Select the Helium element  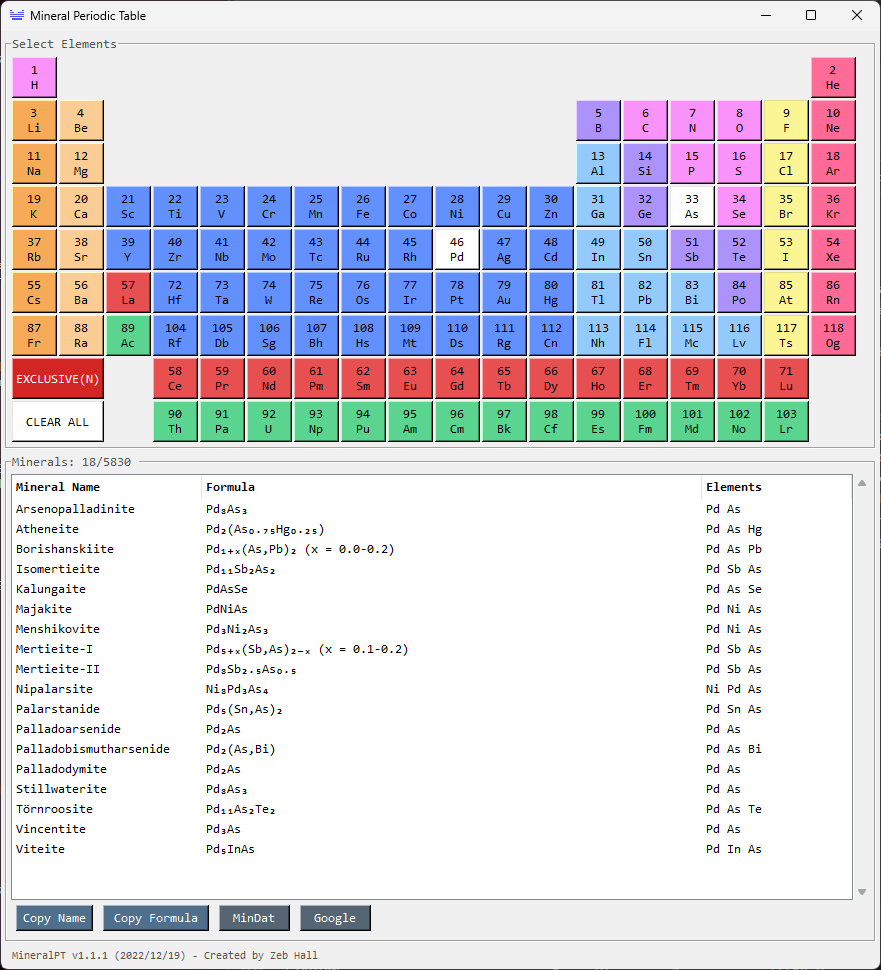pos(833,77)
